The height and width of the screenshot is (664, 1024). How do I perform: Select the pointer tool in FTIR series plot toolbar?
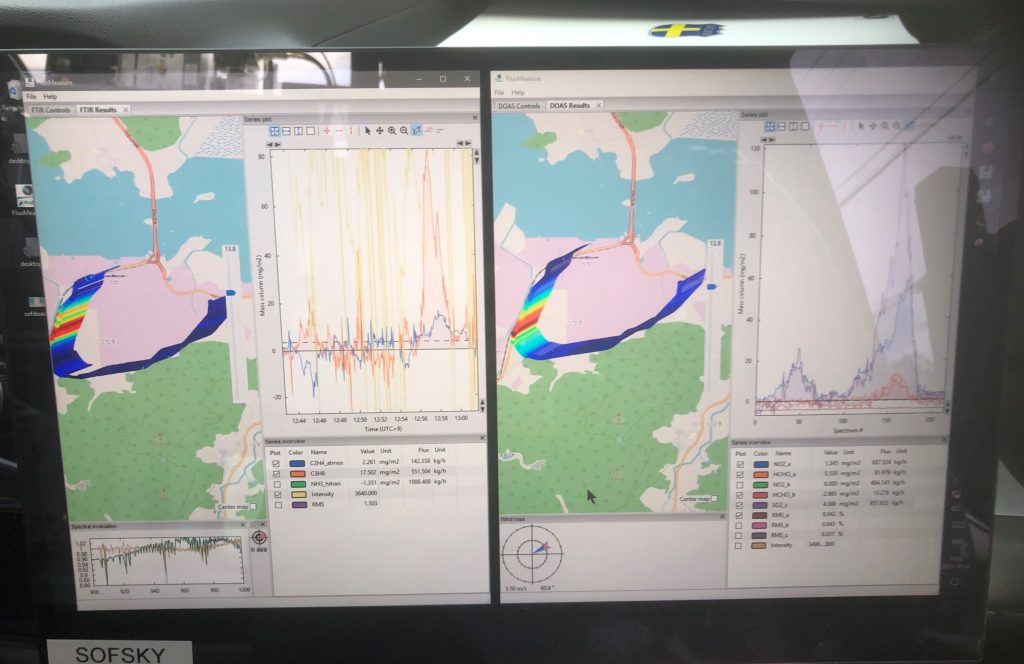(x=367, y=131)
